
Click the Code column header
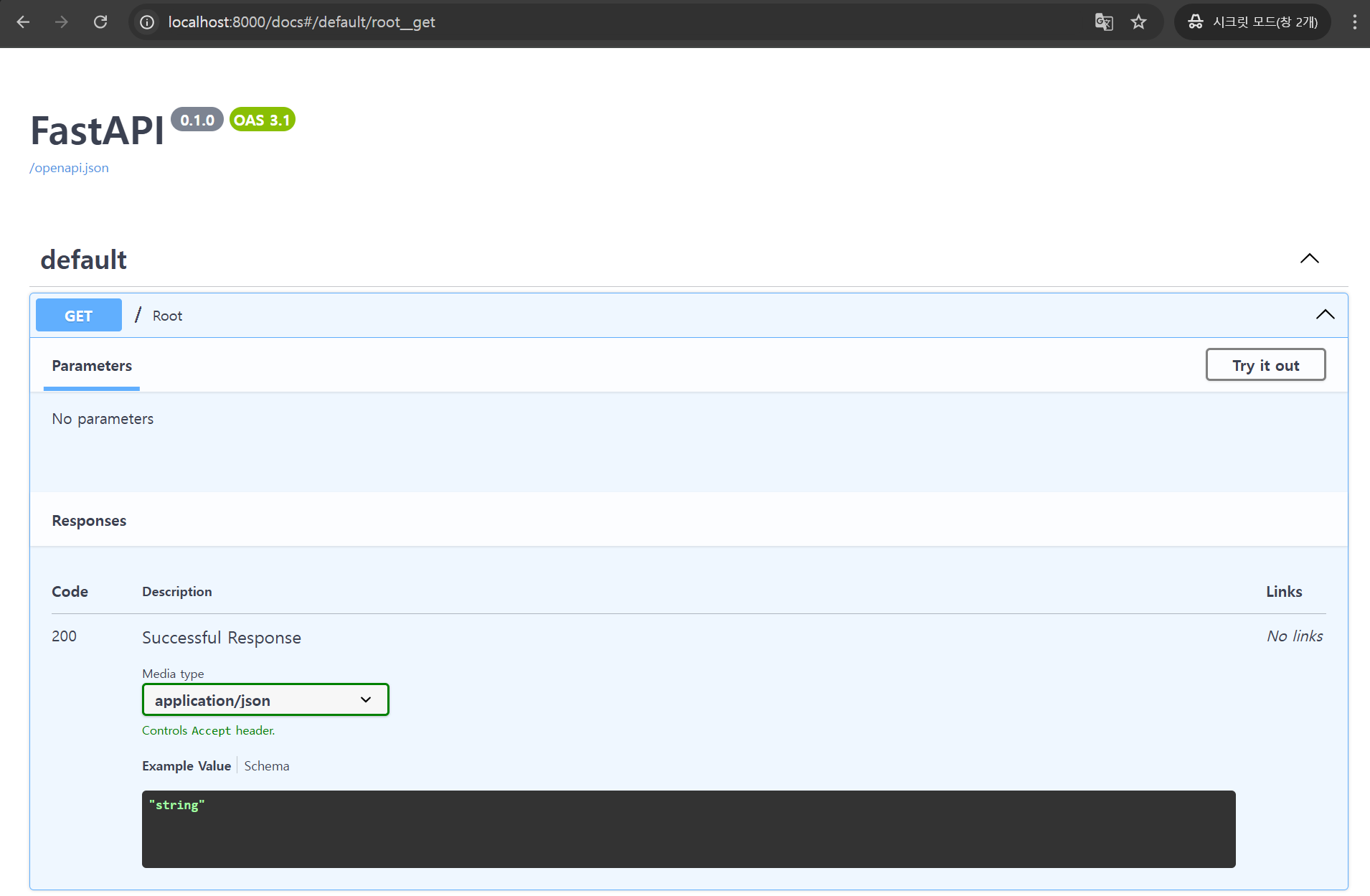click(x=70, y=592)
